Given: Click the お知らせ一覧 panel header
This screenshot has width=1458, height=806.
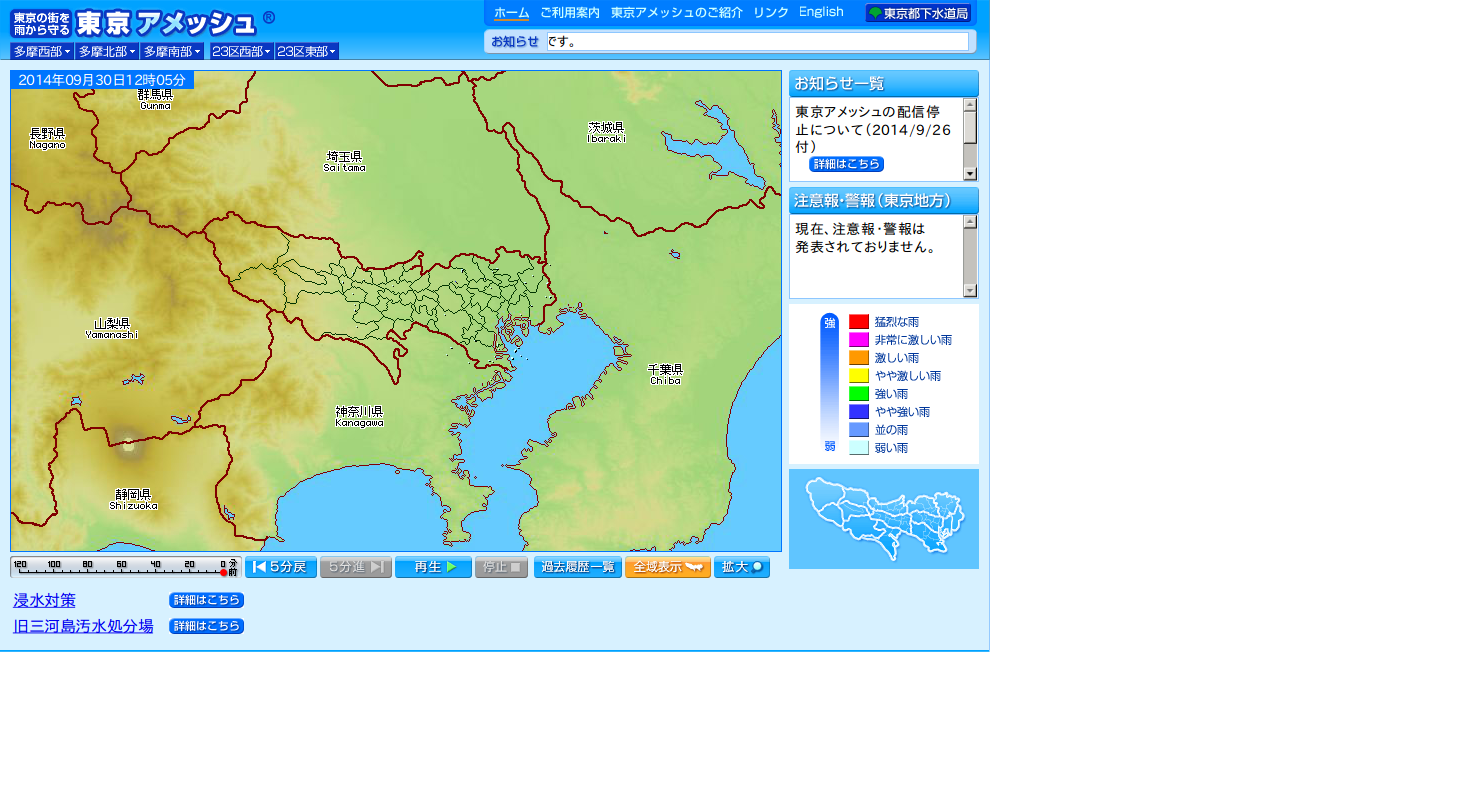Looking at the screenshot, I should pyautogui.click(x=884, y=84).
